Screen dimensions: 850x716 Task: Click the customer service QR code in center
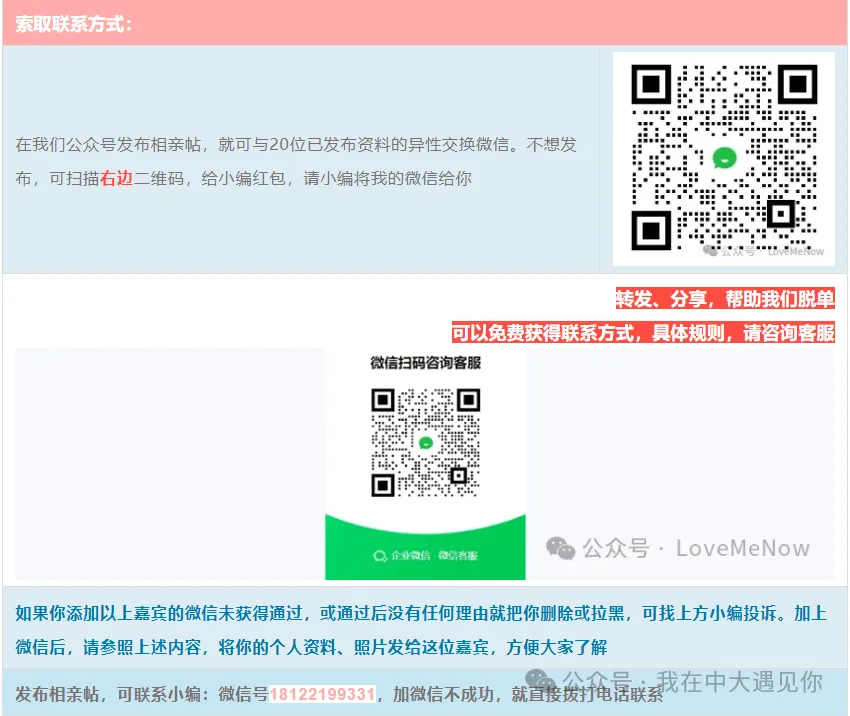(426, 442)
